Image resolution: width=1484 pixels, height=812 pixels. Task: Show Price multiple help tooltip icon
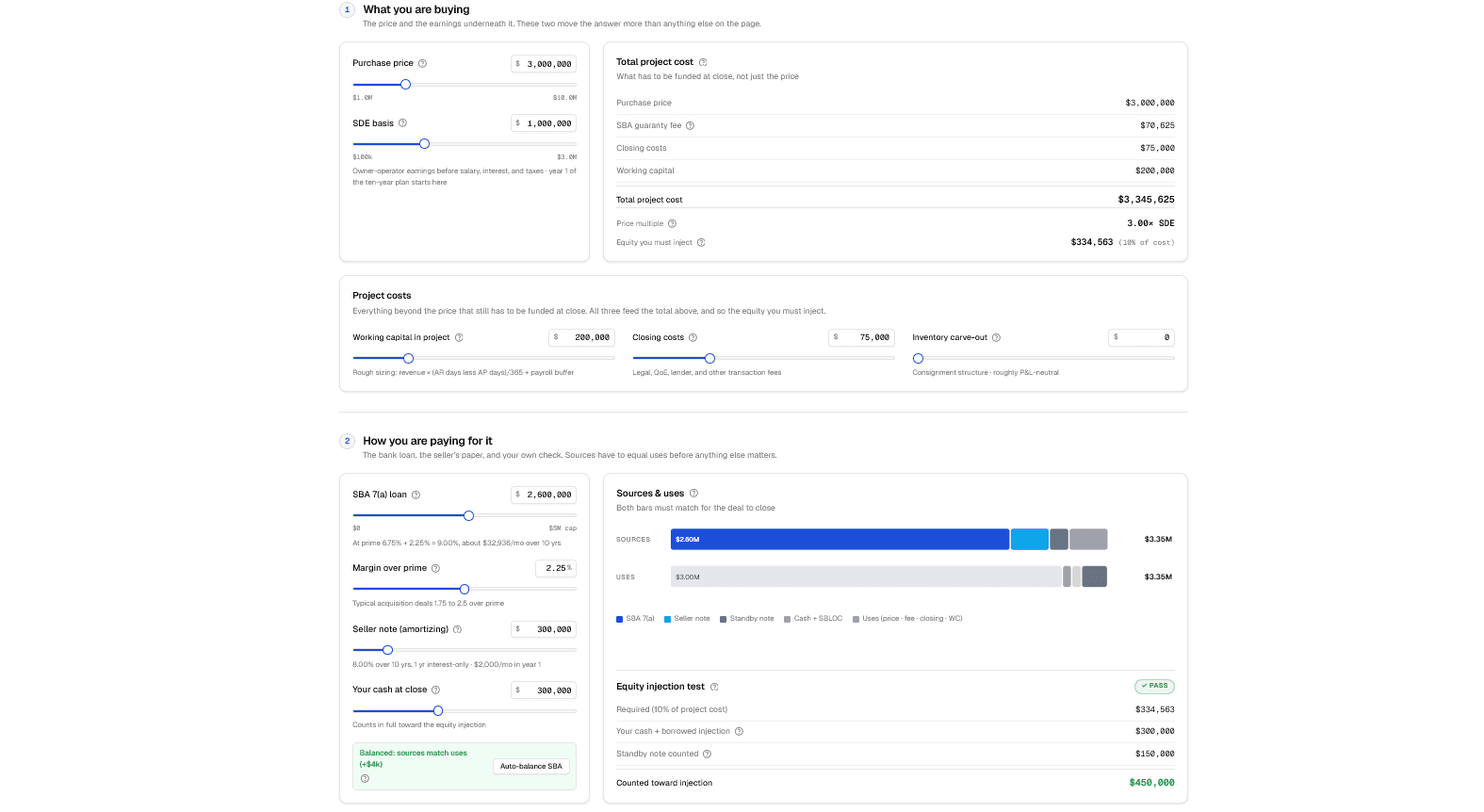coord(672,224)
